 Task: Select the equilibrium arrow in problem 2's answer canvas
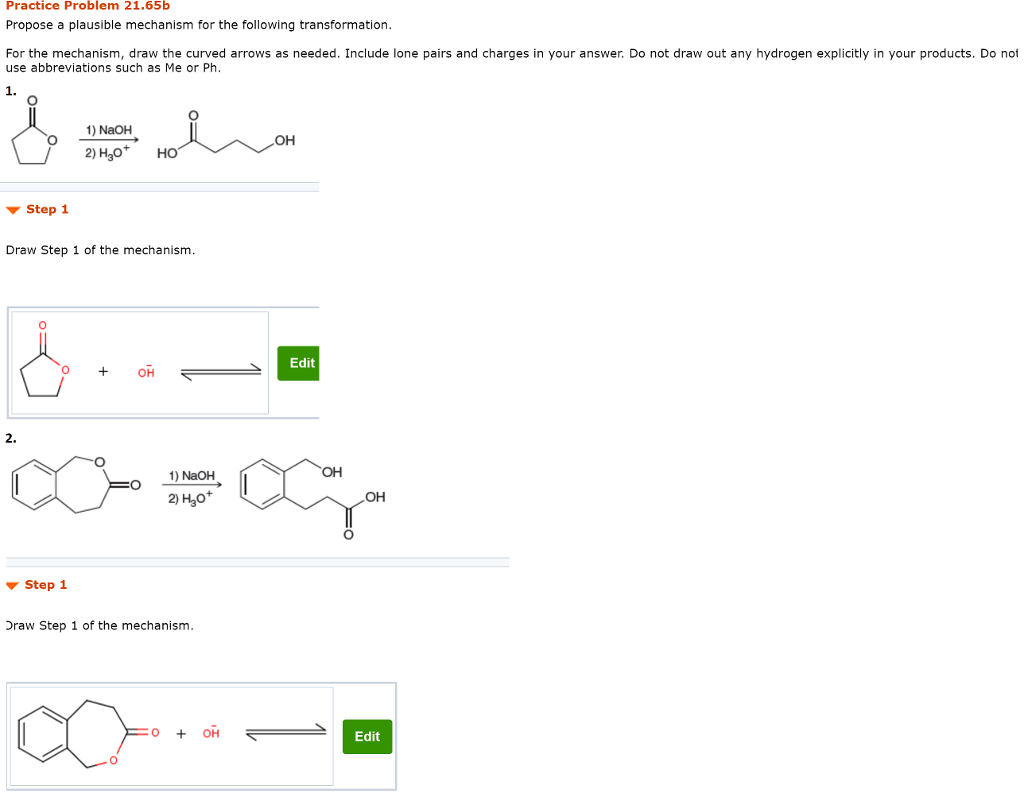(x=286, y=731)
